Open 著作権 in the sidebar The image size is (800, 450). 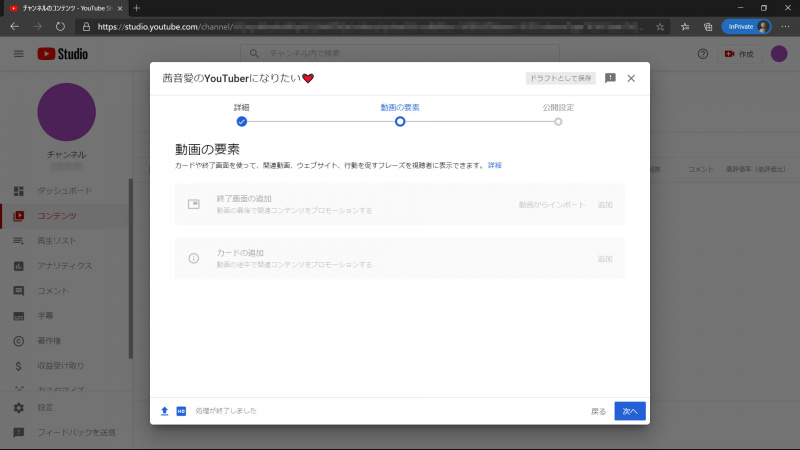(x=49, y=340)
